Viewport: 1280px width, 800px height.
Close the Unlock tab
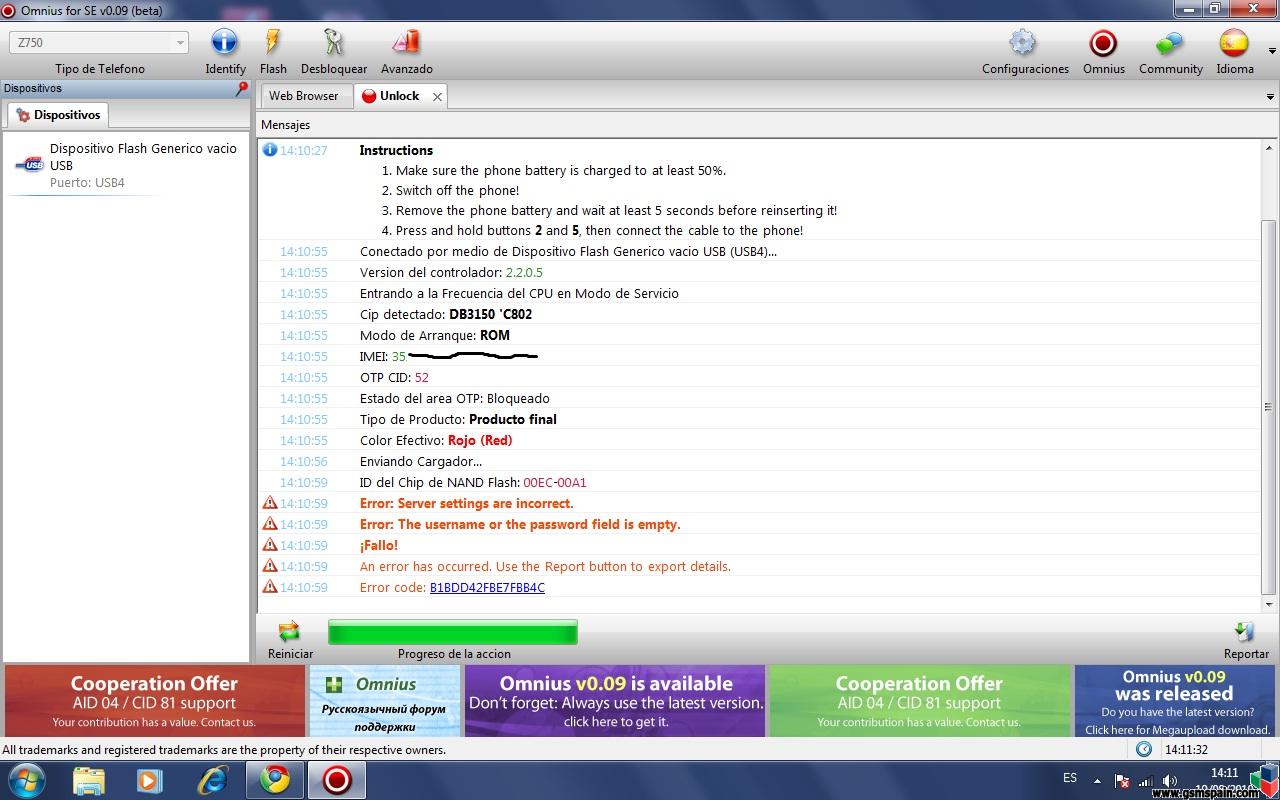437,96
